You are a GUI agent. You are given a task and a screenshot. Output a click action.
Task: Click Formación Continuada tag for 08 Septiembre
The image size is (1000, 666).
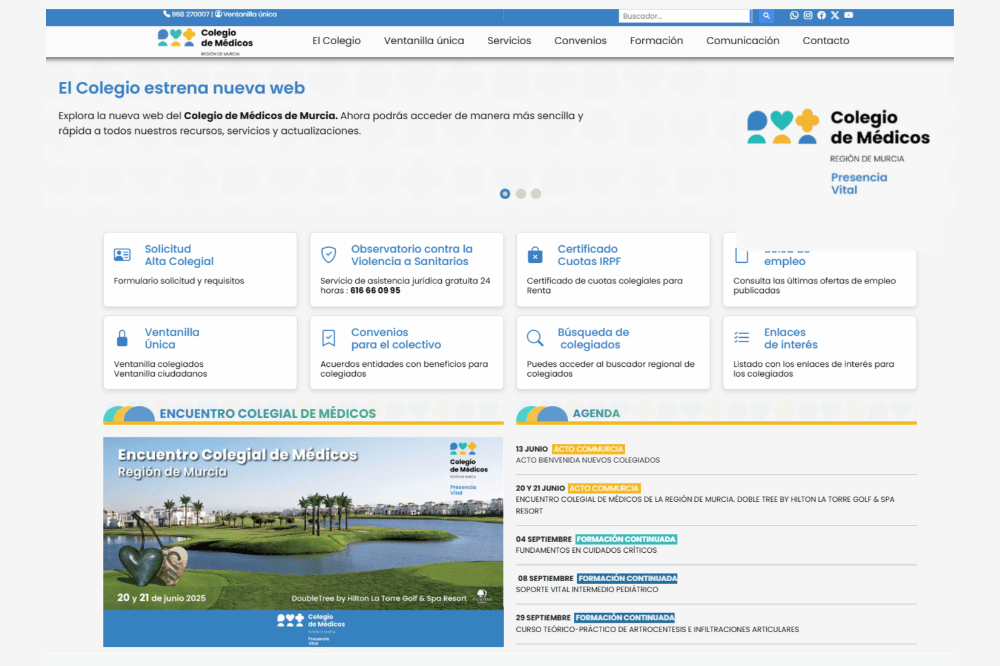pos(628,578)
